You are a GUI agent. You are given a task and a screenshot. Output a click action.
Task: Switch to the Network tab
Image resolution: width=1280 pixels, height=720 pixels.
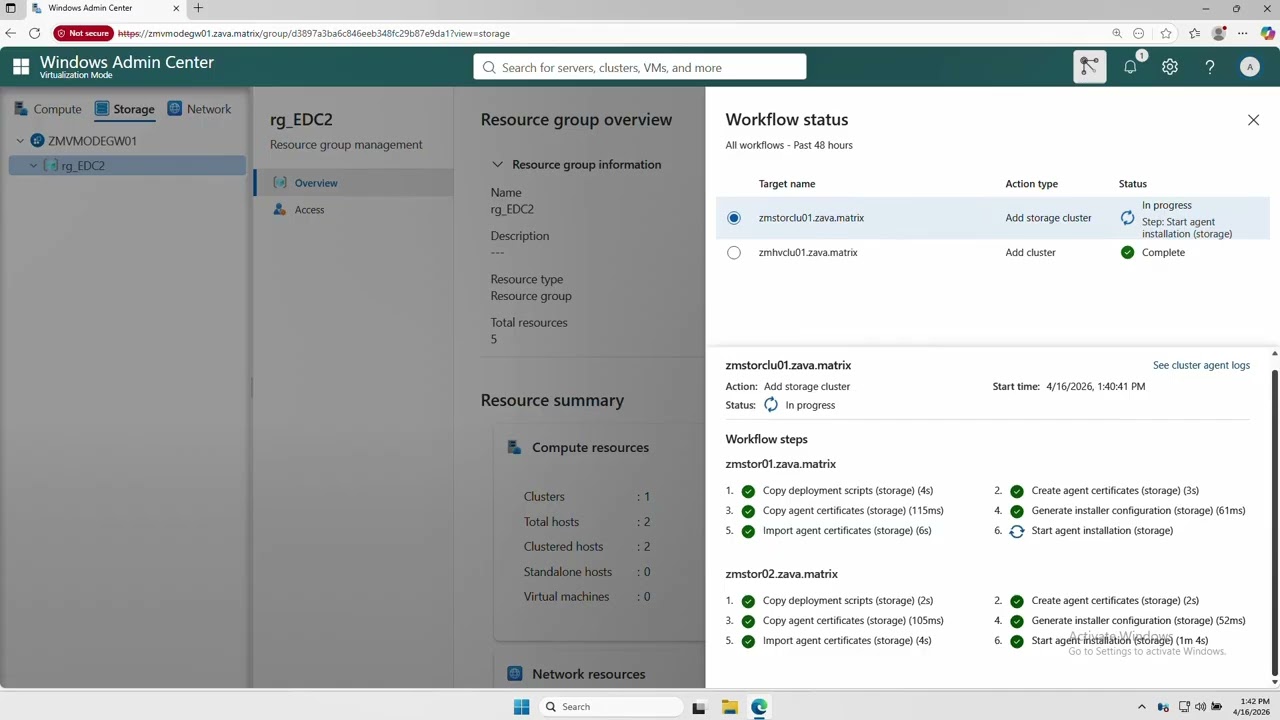pyautogui.click(x=199, y=109)
